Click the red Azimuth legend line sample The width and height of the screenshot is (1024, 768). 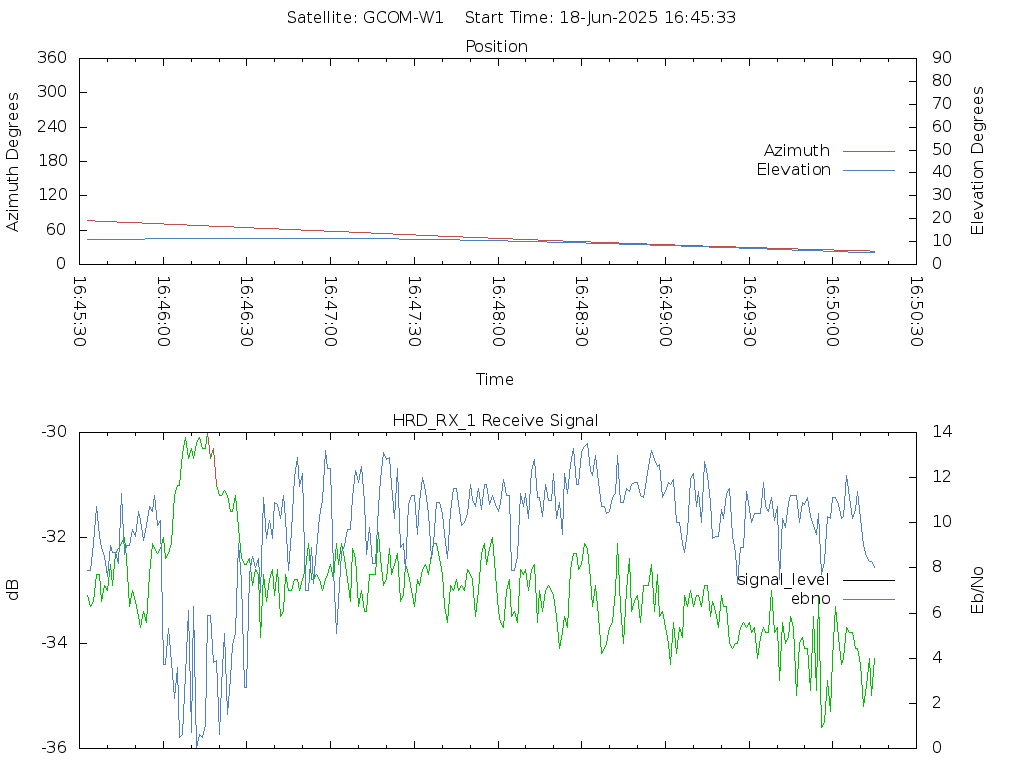click(x=869, y=152)
